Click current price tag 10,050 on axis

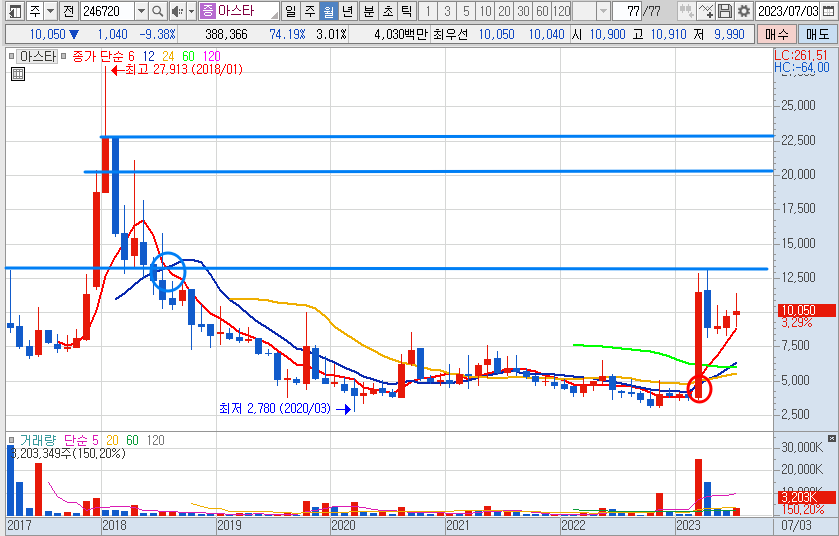pos(805,310)
